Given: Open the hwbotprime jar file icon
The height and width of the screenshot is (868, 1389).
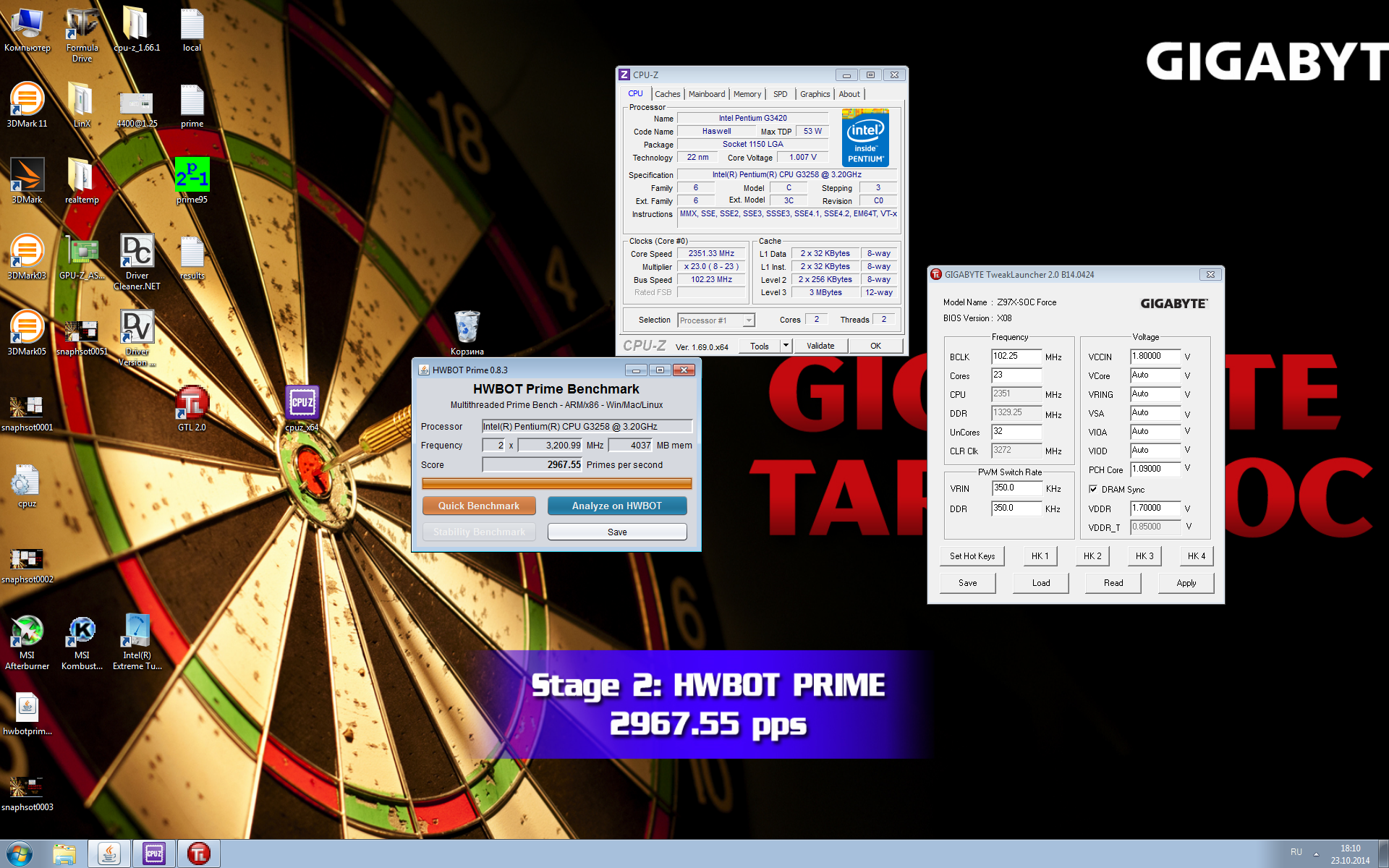Looking at the screenshot, I should click(27, 713).
